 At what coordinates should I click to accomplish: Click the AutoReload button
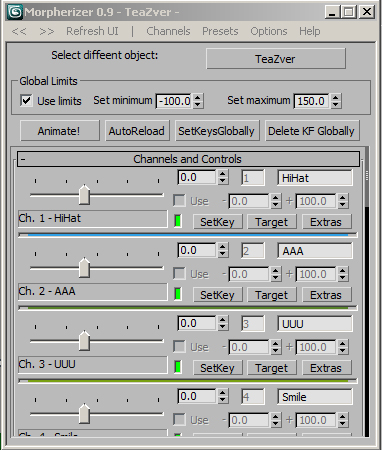(x=137, y=131)
